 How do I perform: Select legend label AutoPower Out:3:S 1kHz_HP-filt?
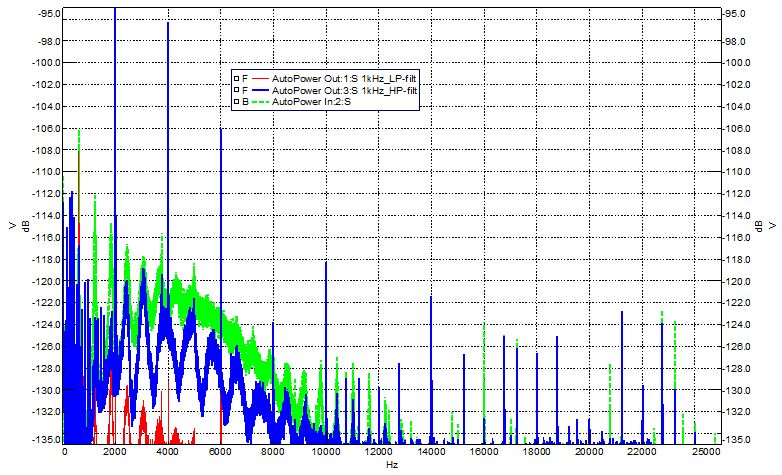[x=344, y=90]
